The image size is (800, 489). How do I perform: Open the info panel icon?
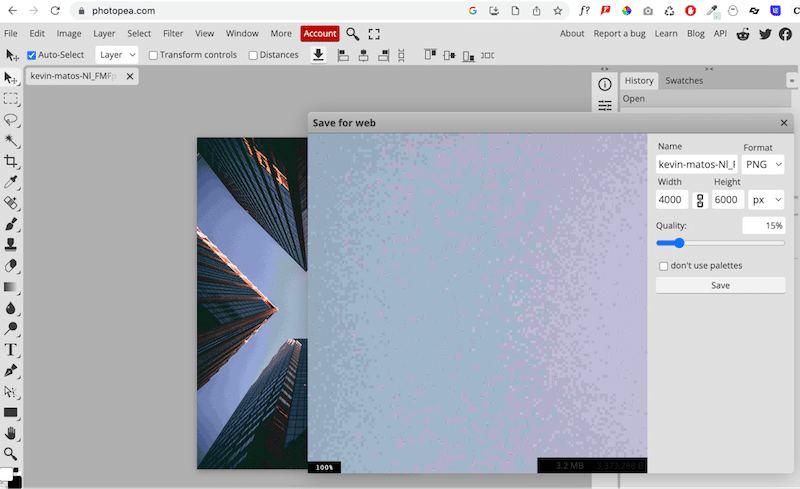[605, 84]
